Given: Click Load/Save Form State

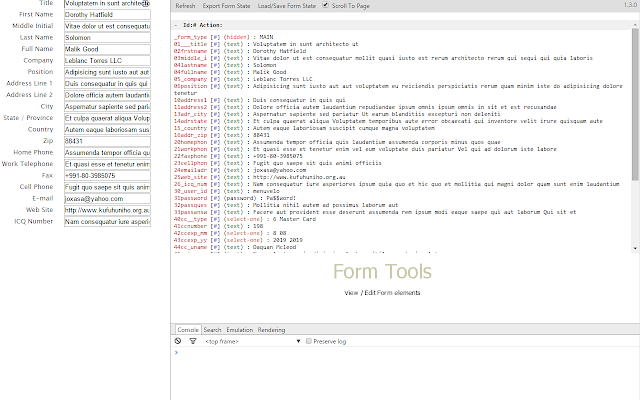Looking at the screenshot, I should point(287,6).
